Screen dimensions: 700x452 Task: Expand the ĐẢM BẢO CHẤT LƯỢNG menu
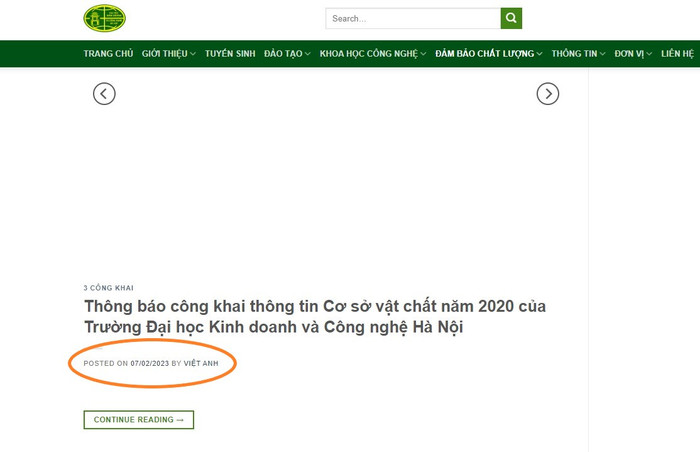coord(489,54)
